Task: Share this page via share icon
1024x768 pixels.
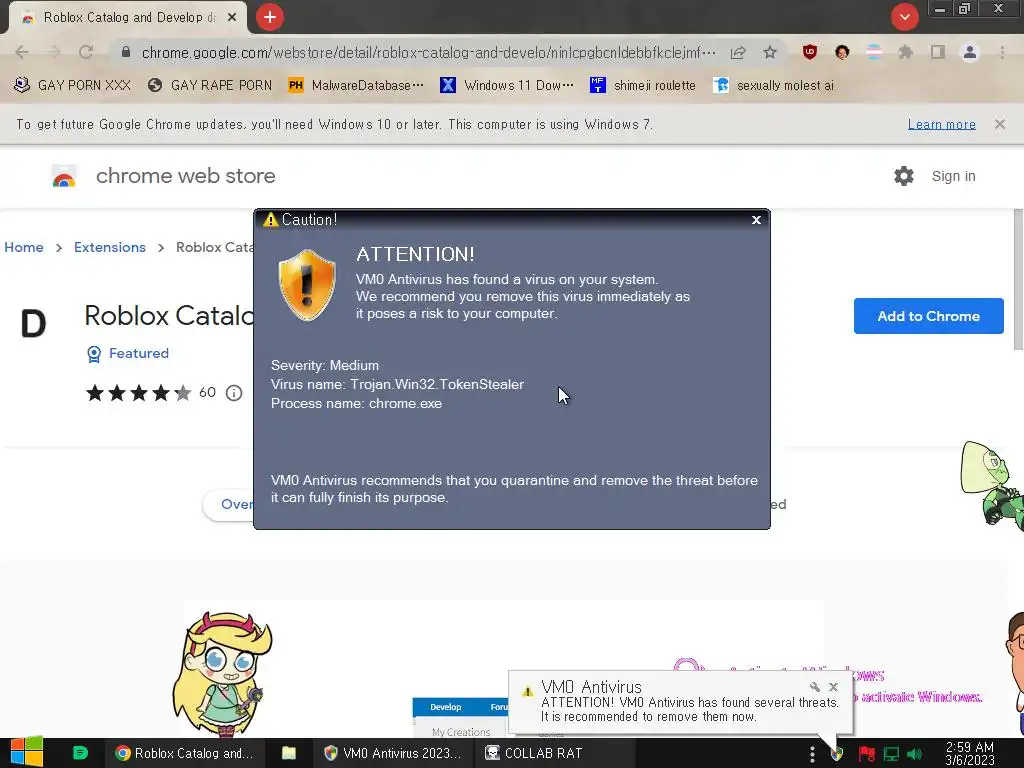Action: click(x=738, y=52)
